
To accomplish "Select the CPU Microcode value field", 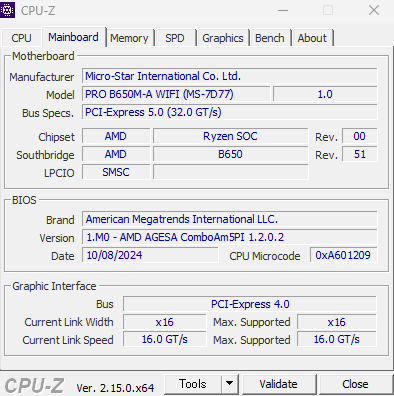I will [343, 255].
